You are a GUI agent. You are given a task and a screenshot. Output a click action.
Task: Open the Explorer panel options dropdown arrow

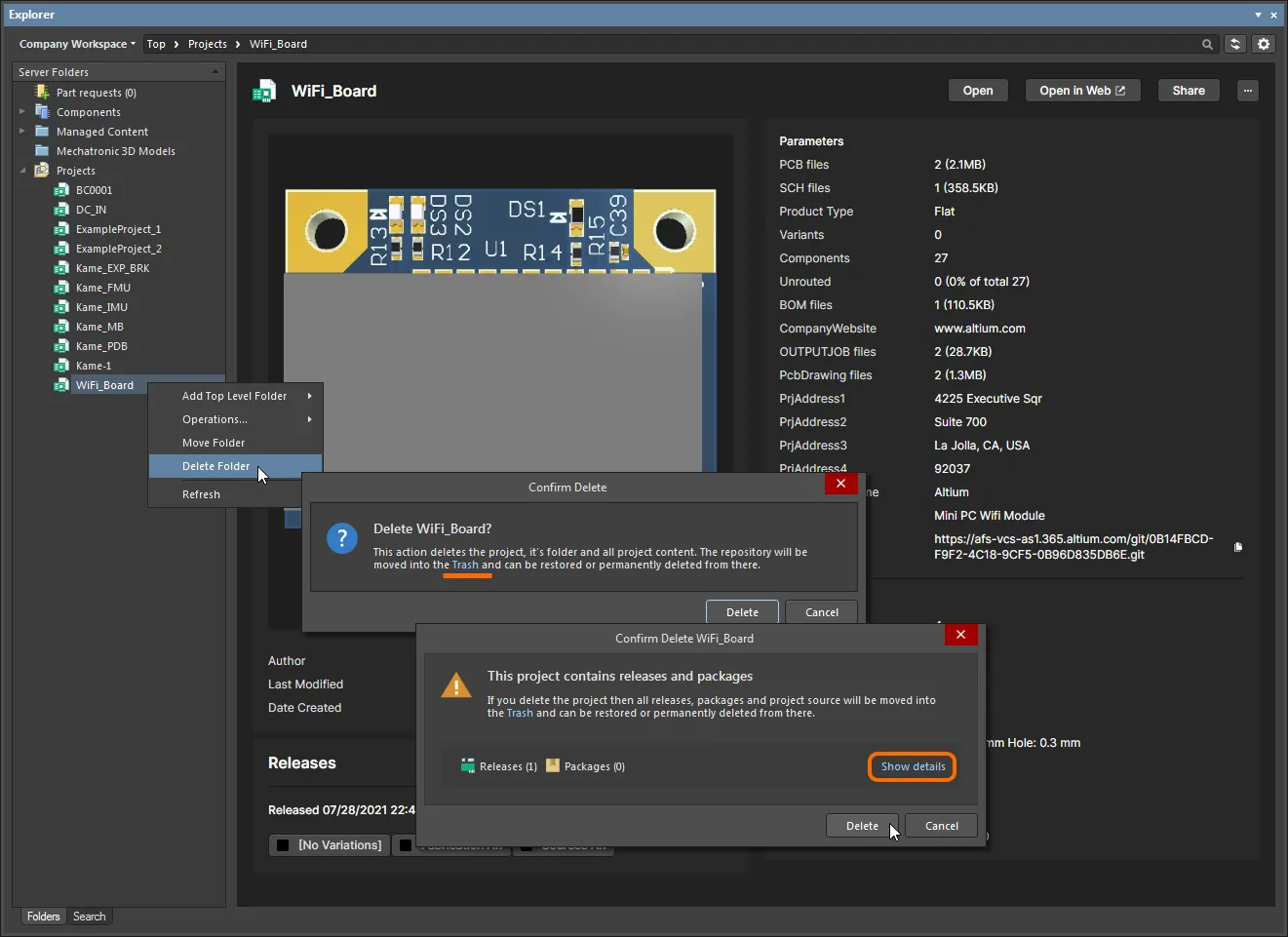click(1258, 15)
